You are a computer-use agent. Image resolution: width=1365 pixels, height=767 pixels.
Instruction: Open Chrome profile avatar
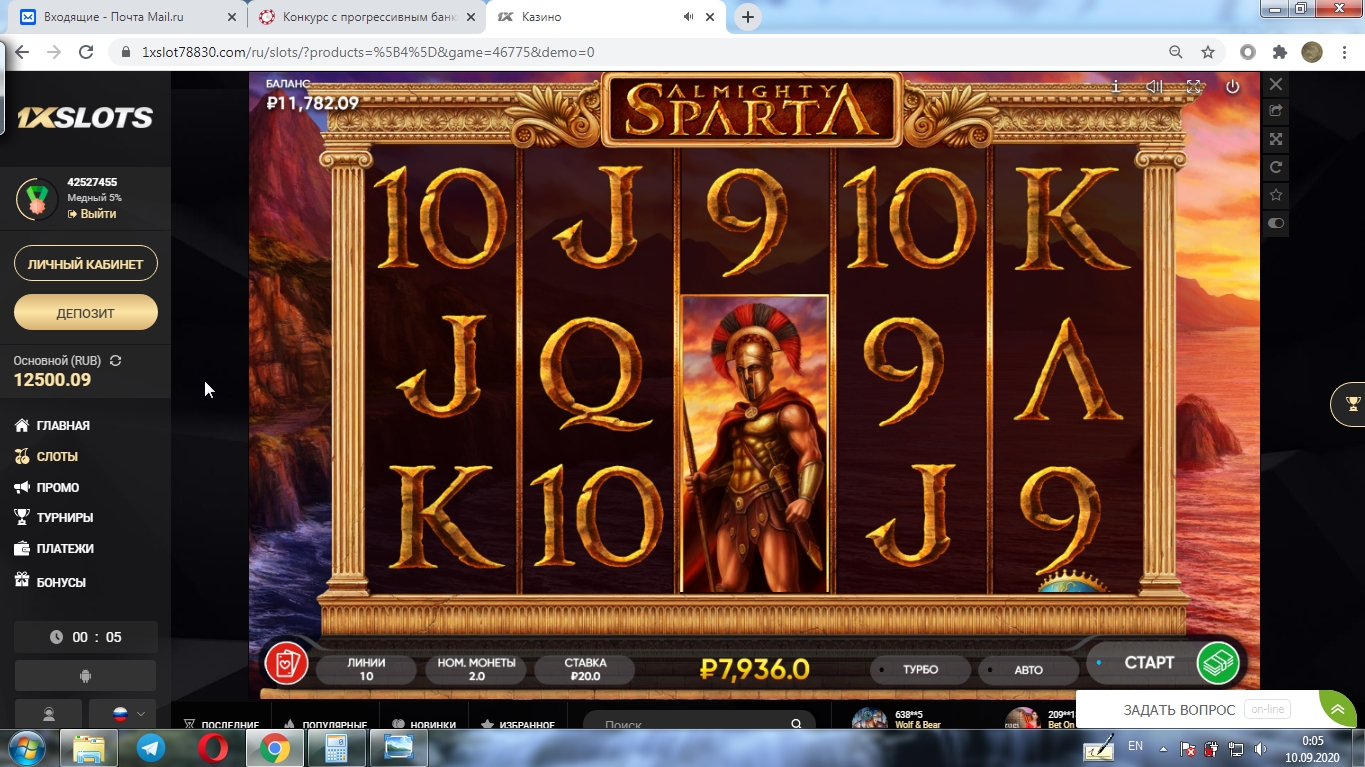pyautogui.click(x=1311, y=52)
